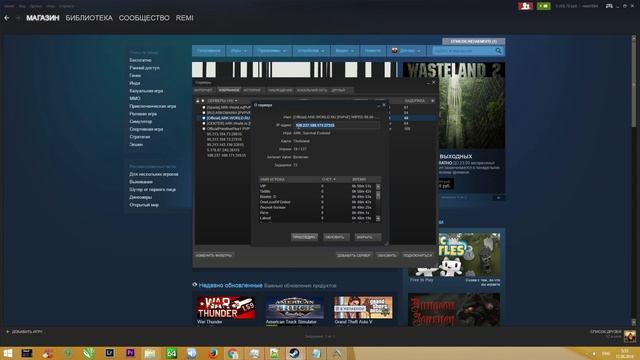Select the Динозавры tag in sidebar
Image resolution: width=640 pixels, height=360 pixels.
tap(141, 197)
